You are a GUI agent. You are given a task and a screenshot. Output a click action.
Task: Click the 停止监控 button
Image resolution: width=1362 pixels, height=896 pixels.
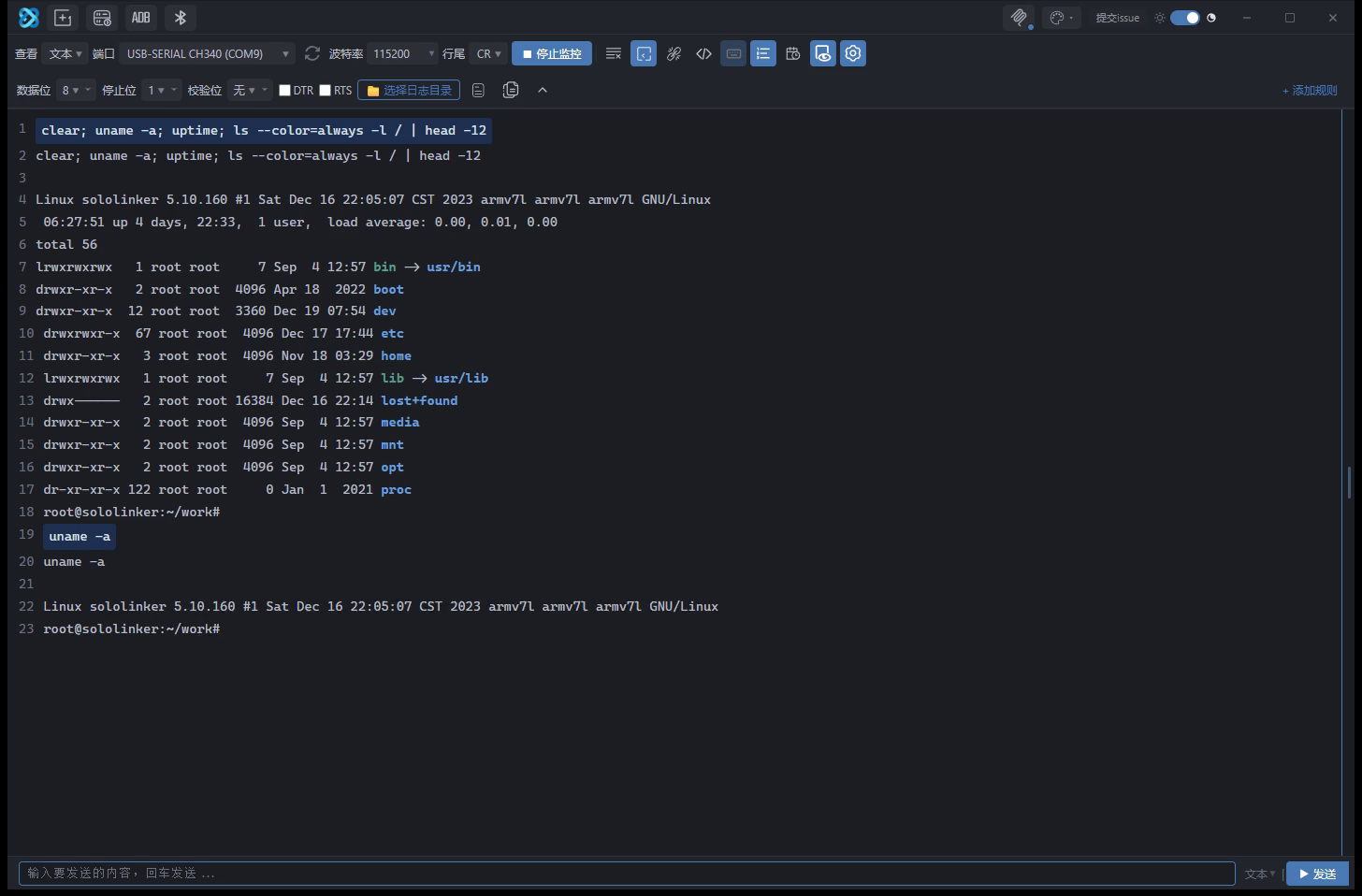552,53
